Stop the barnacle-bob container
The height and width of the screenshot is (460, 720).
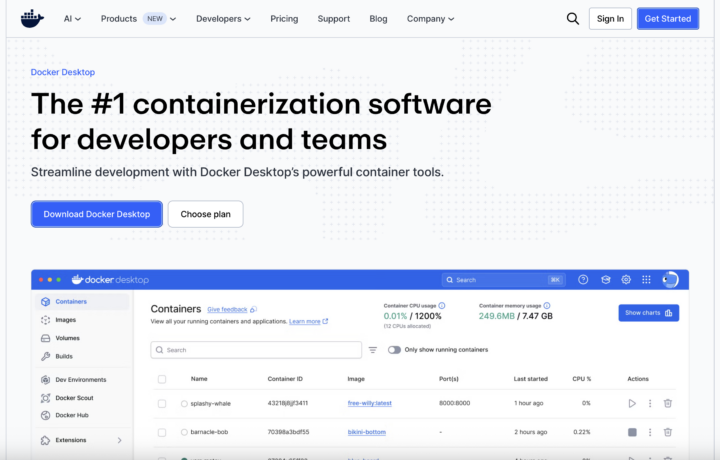click(632, 432)
